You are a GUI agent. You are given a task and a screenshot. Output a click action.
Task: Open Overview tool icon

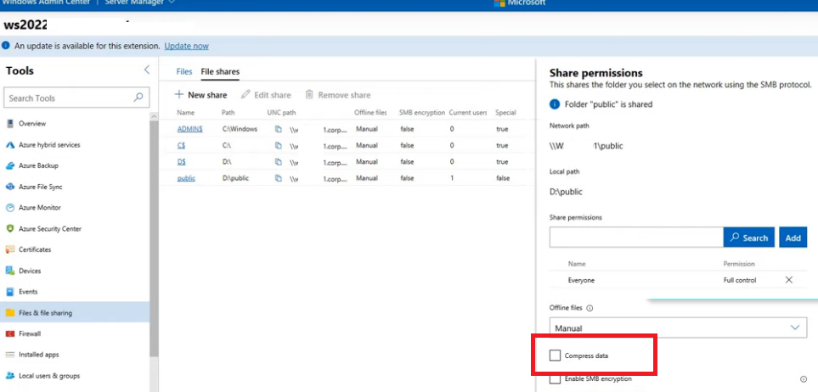[x=9, y=124]
